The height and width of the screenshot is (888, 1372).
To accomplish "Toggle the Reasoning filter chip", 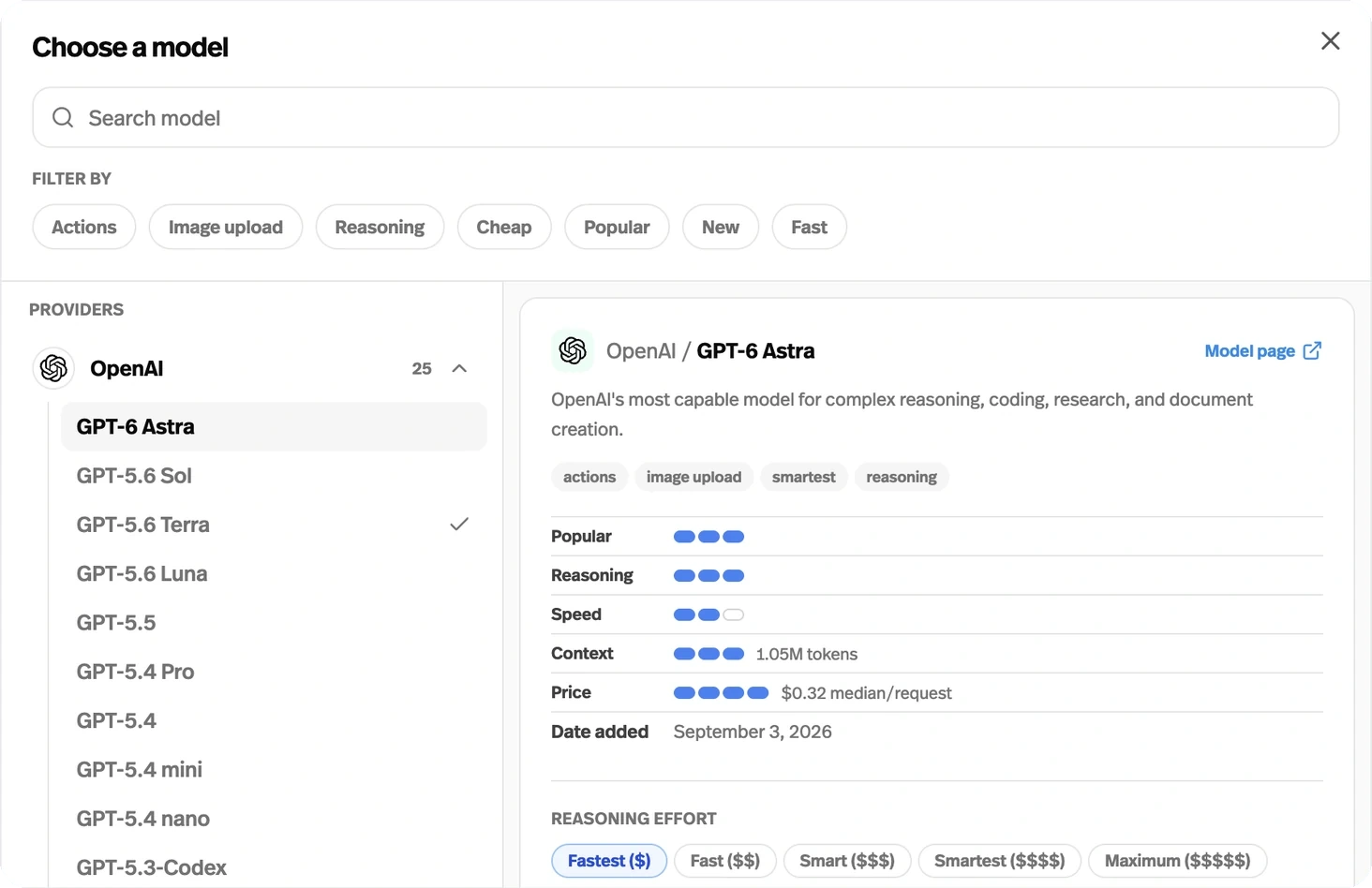I will tap(380, 227).
